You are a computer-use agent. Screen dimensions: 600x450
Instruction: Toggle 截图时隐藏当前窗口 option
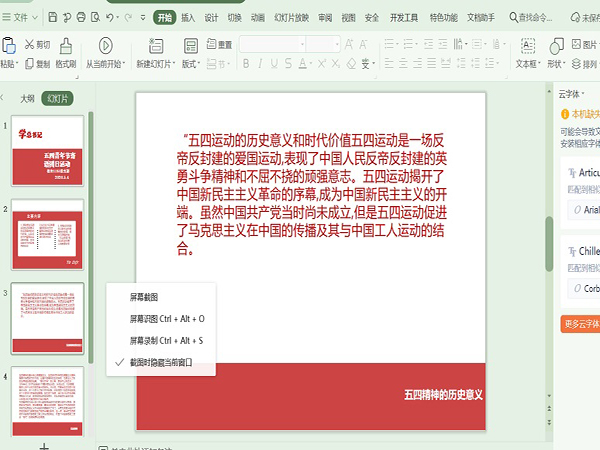coord(161,362)
